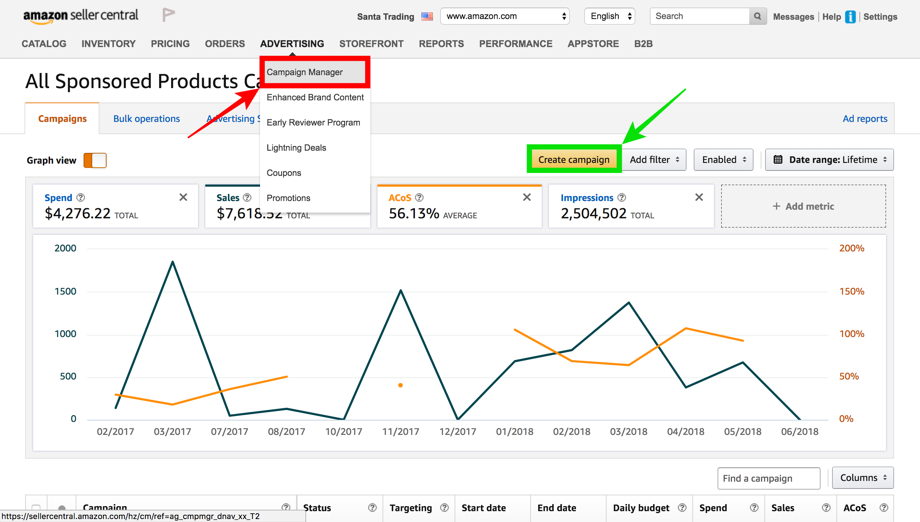The height and width of the screenshot is (522, 920).
Task: Tick the select-all campaigns checkbox
Action: (36, 508)
